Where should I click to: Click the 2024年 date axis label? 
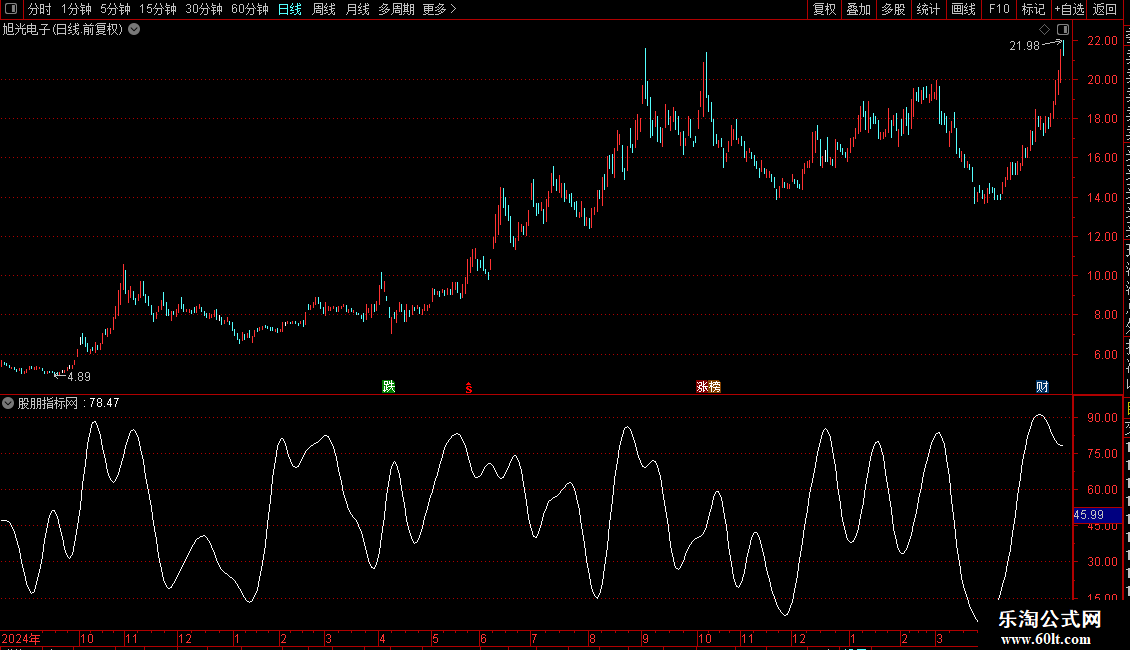[x=21, y=638]
